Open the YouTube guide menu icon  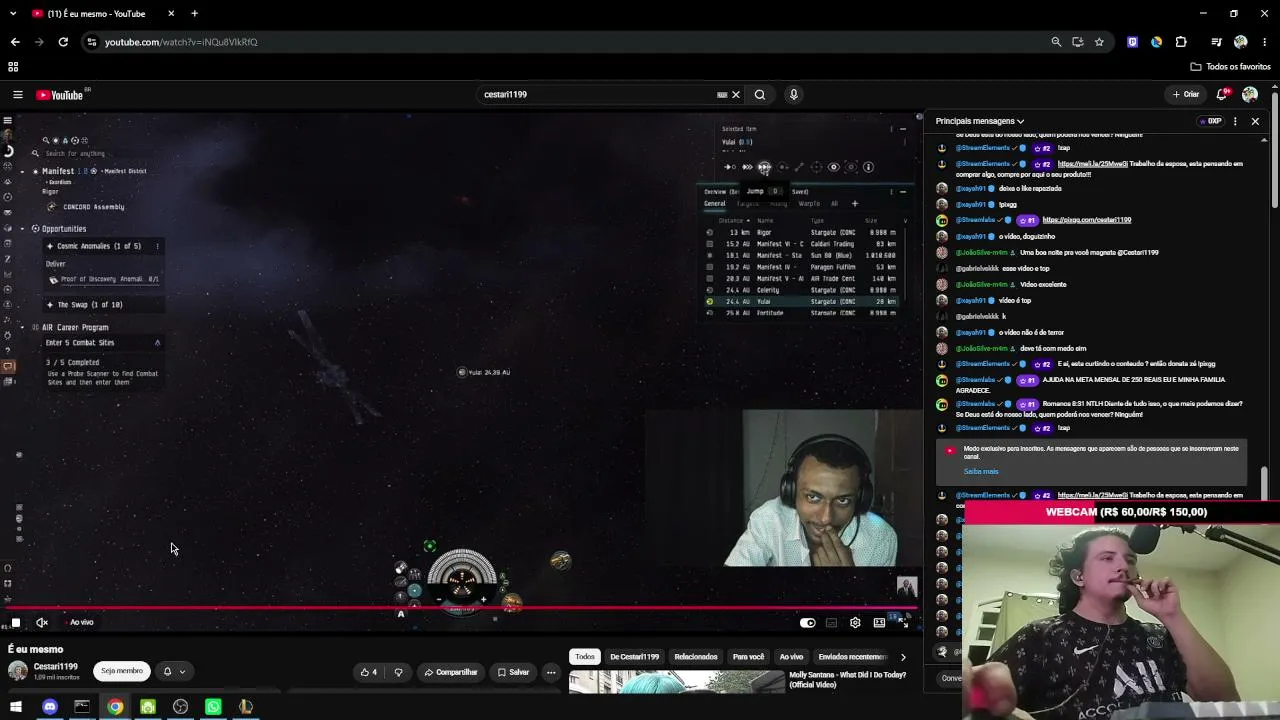click(x=18, y=95)
